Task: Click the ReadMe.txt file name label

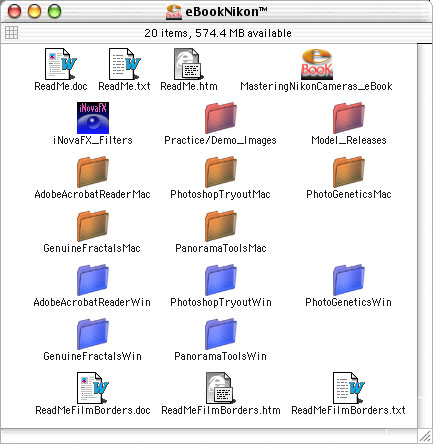Action: pyautogui.click(x=125, y=86)
